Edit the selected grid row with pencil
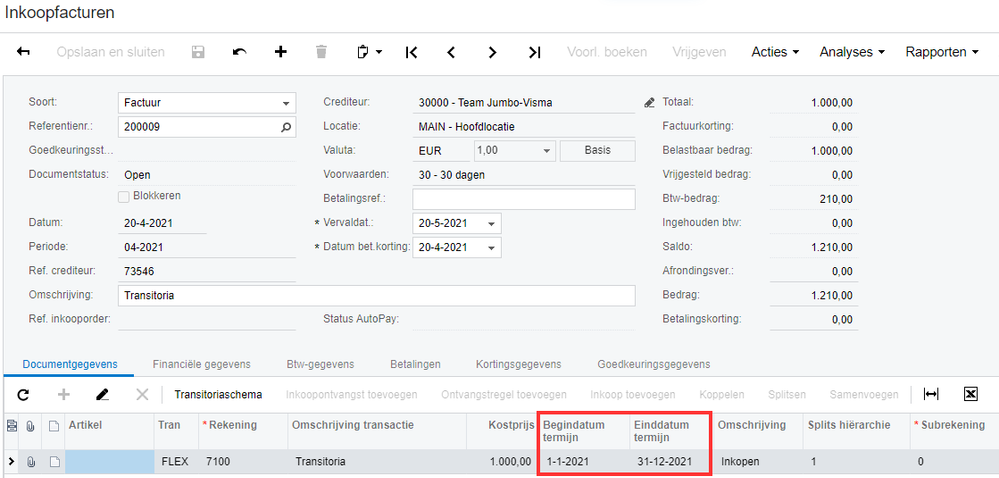 tap(103, 395)
